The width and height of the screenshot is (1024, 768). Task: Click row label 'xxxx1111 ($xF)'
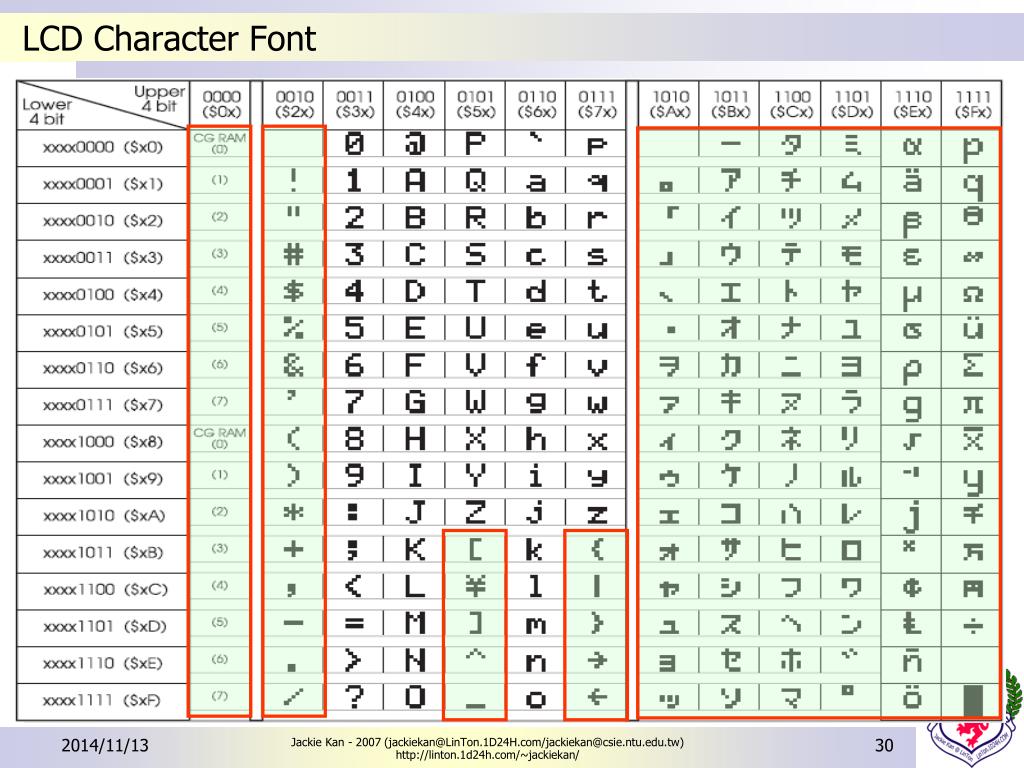(101, 700)
